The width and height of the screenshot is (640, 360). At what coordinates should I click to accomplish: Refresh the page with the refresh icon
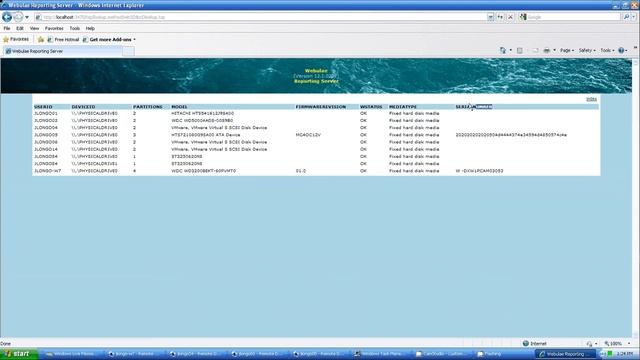coord(500,17)
